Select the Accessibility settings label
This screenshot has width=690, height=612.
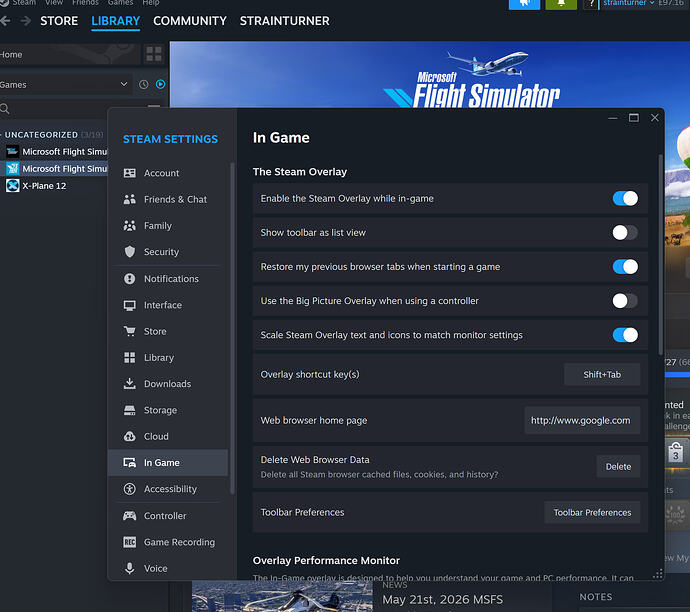(170, 489)
